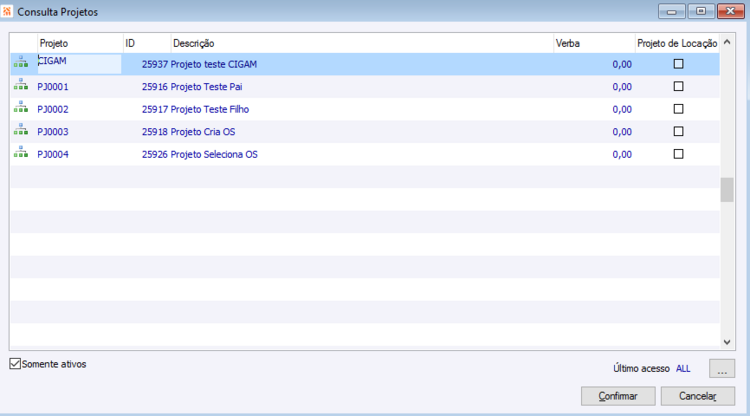This screenshot has width=750, height=416.
Task: Click description Projeto Cria OS
Action: point(203,132)
